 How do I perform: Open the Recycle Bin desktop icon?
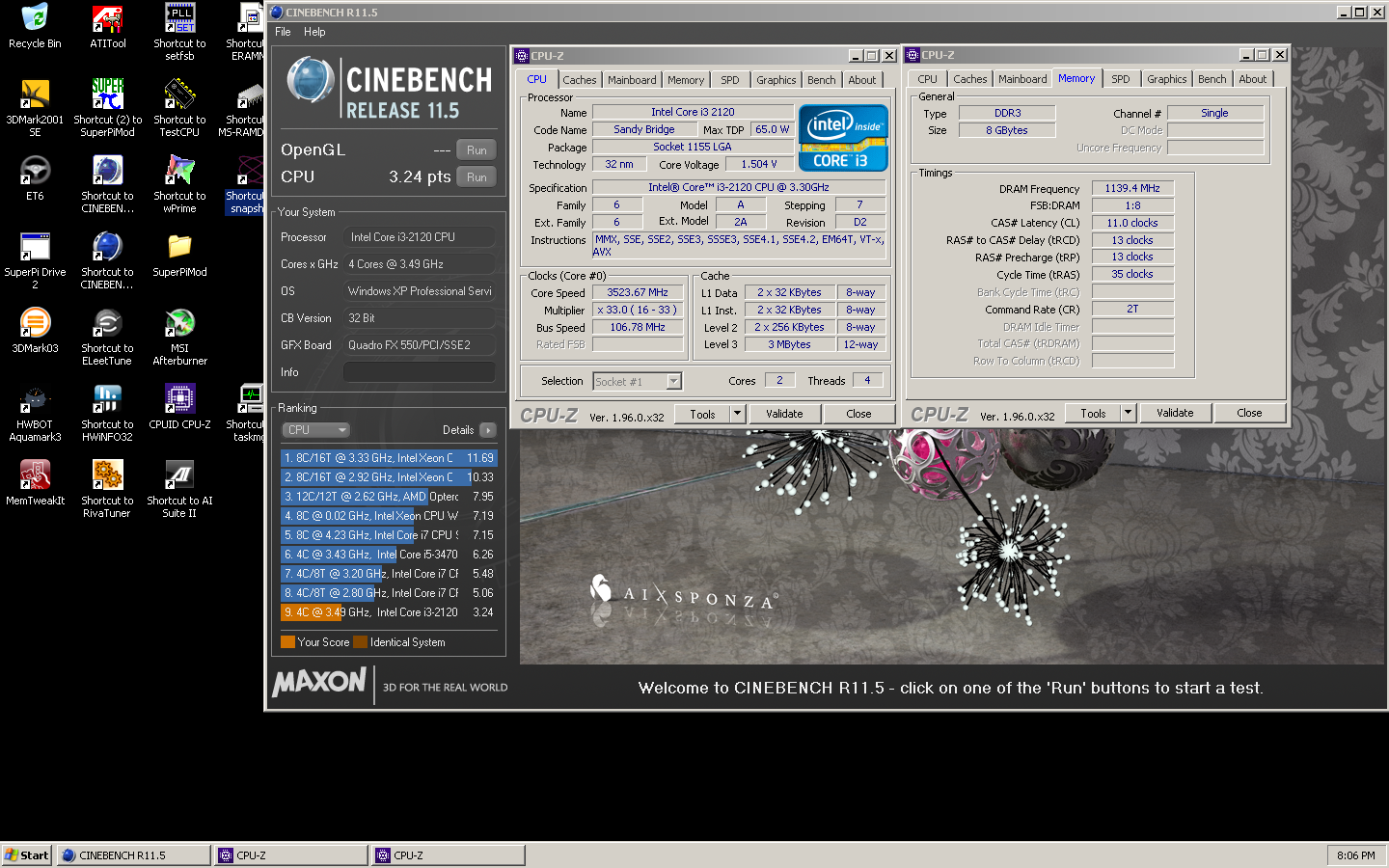click(x=35, y=26)
